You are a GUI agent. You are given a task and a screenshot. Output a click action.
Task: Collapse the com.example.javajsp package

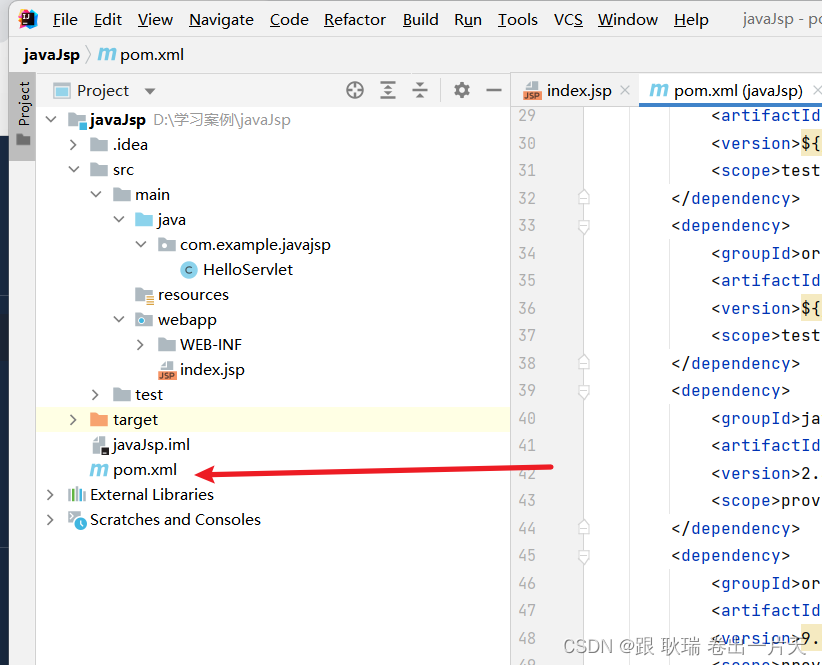(x=141, y=244)
